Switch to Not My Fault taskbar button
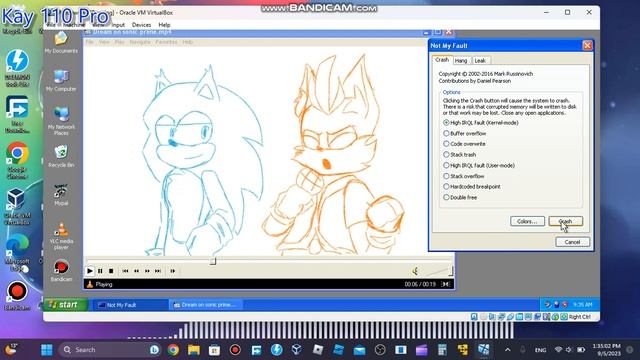This screenshot has width=640, height=360. (x=131, y=305)
